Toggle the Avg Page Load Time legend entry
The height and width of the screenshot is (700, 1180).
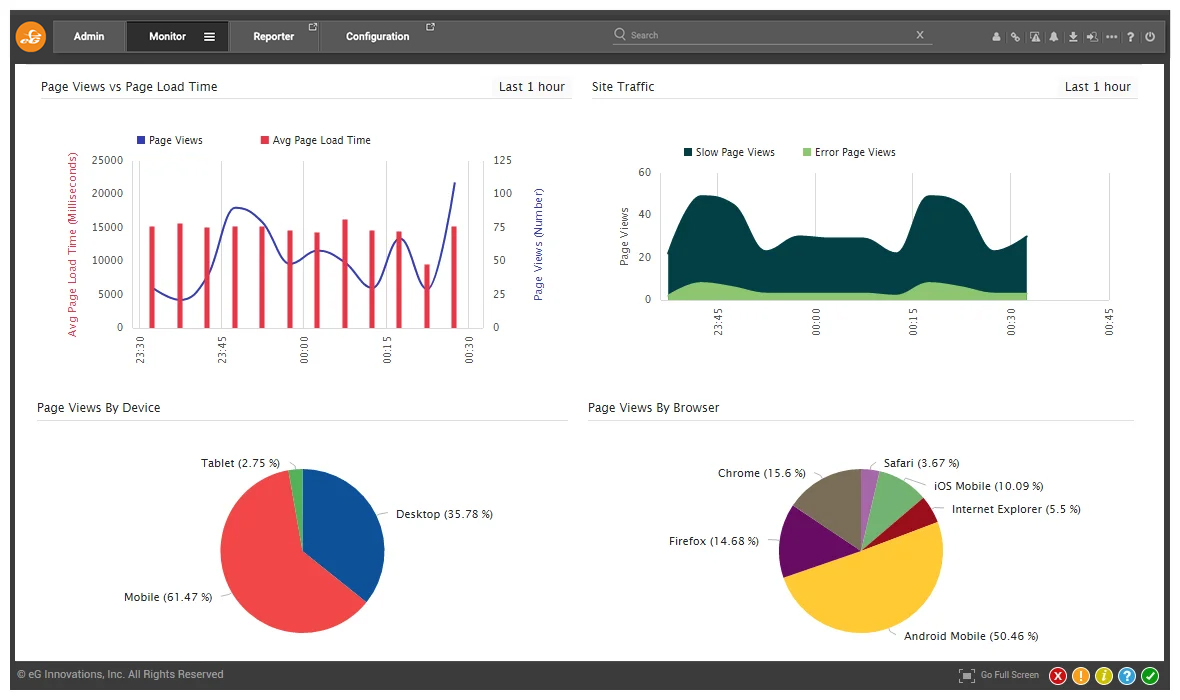[315, 140]
